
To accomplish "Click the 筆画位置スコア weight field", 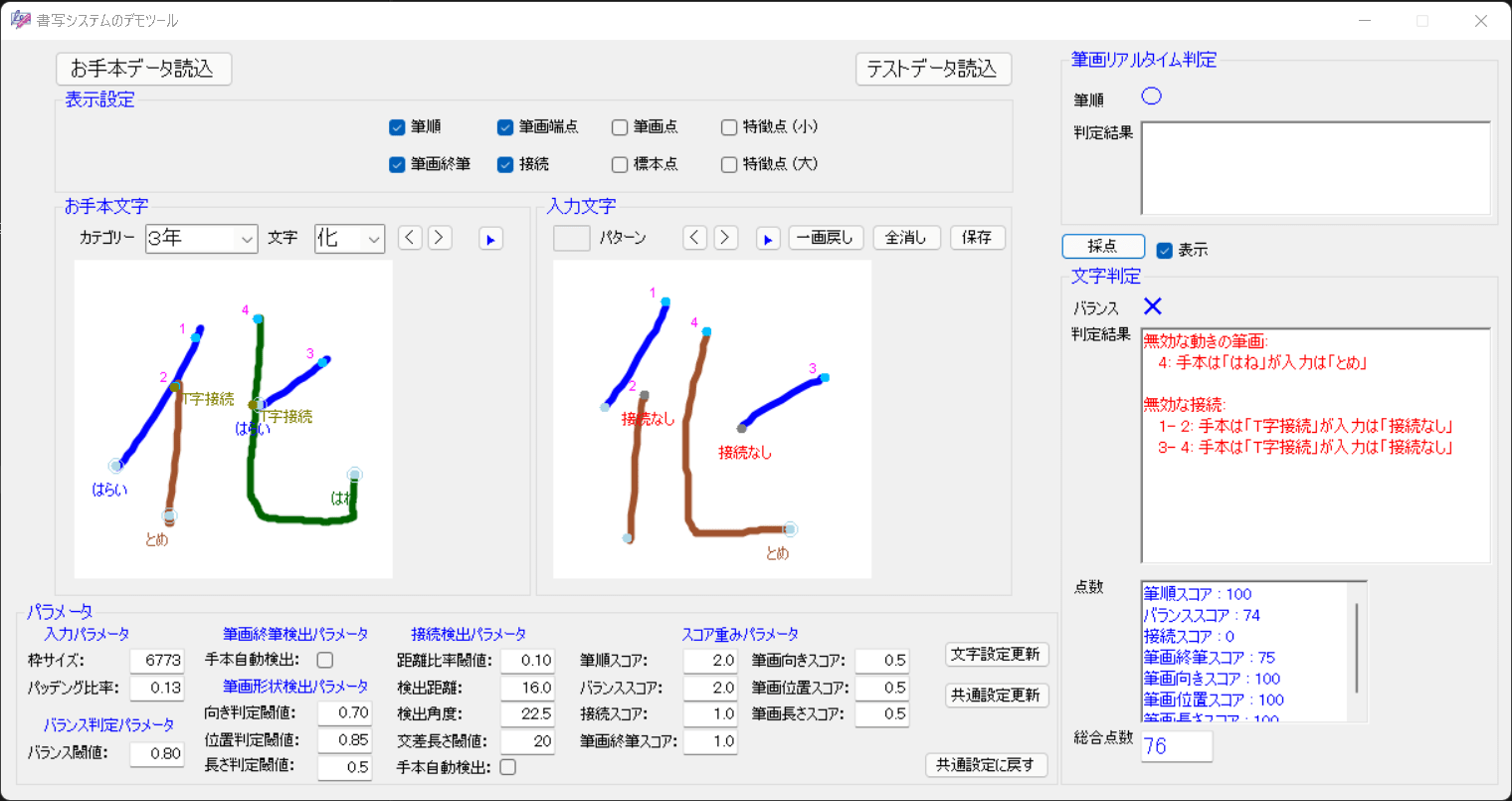I will pyautogui.click(x=881, y=688).
